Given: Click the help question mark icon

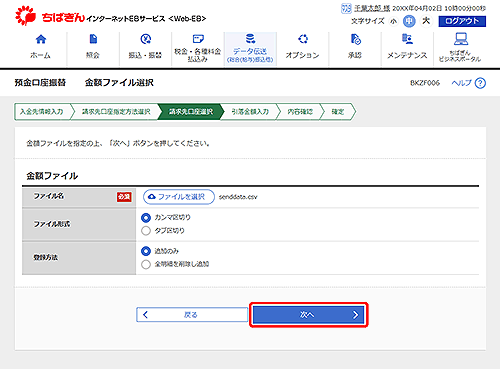Looking at the screenshot, I should coord(480,83).
